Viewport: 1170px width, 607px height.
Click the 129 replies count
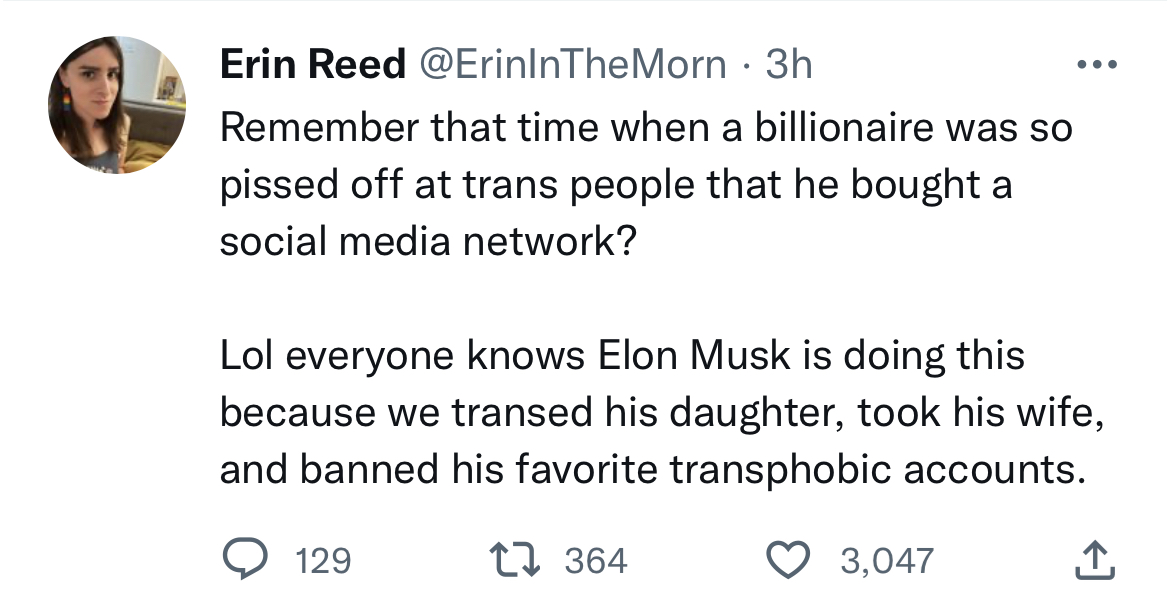click(324, 560)
